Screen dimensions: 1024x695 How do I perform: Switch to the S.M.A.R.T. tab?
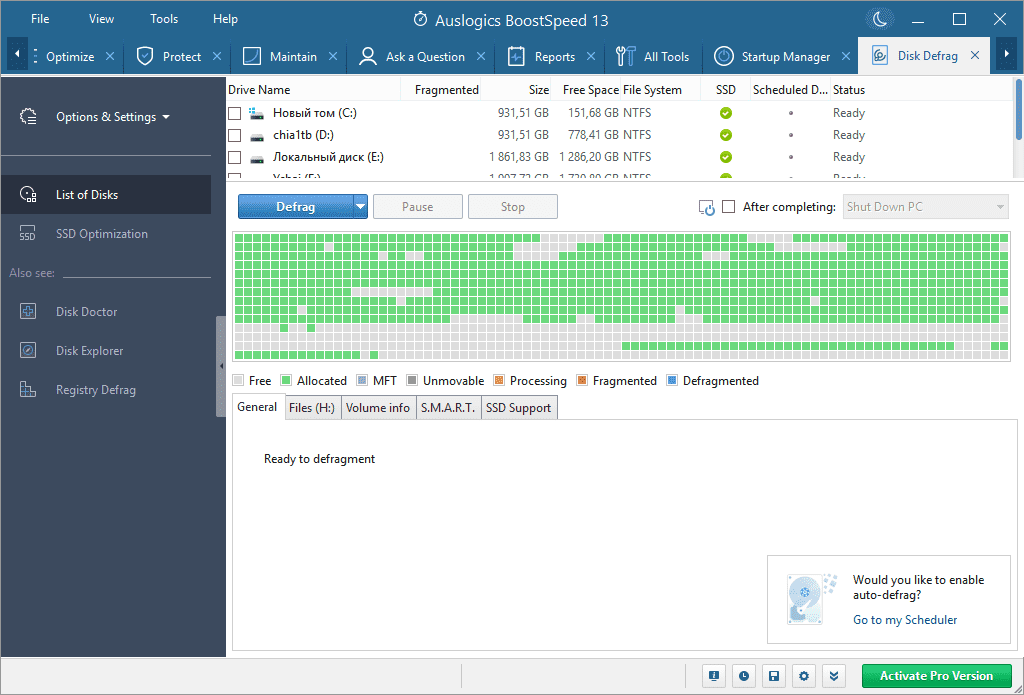tap(448, 408)
